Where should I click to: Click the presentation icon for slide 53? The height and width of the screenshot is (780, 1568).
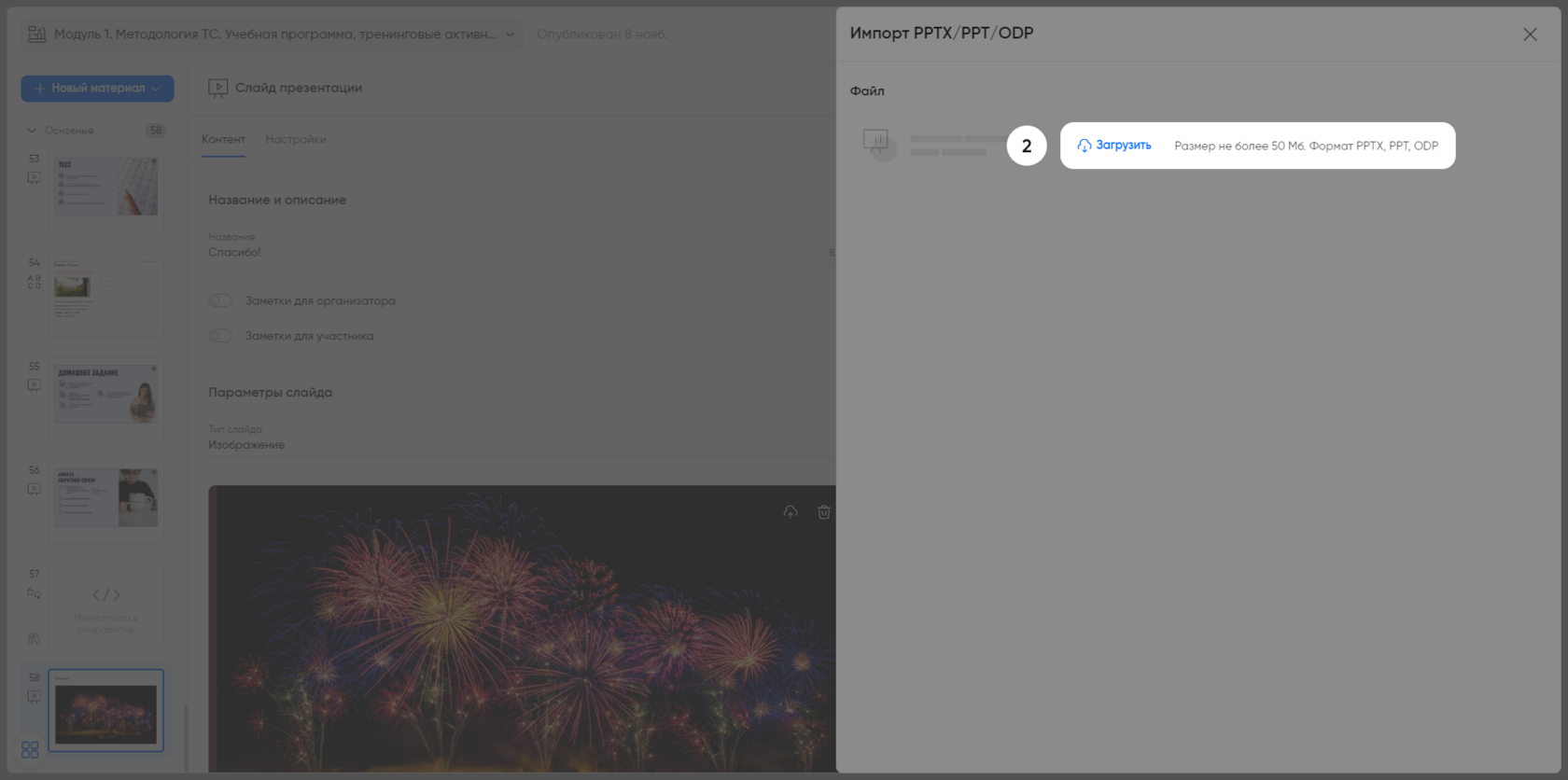(x=34, y=177)
